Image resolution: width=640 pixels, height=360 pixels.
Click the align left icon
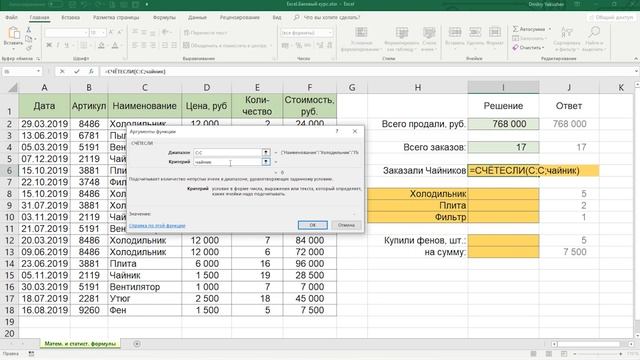pyautogui.click(x=135, y=45)
